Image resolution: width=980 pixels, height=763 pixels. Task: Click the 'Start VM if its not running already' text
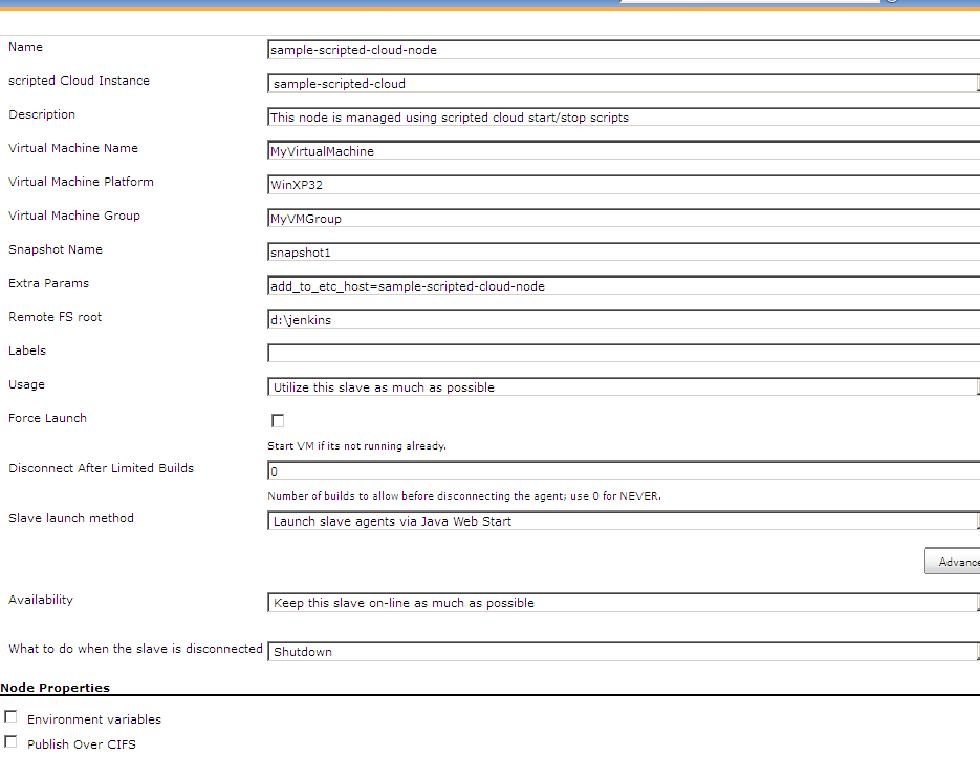[356, 446]
